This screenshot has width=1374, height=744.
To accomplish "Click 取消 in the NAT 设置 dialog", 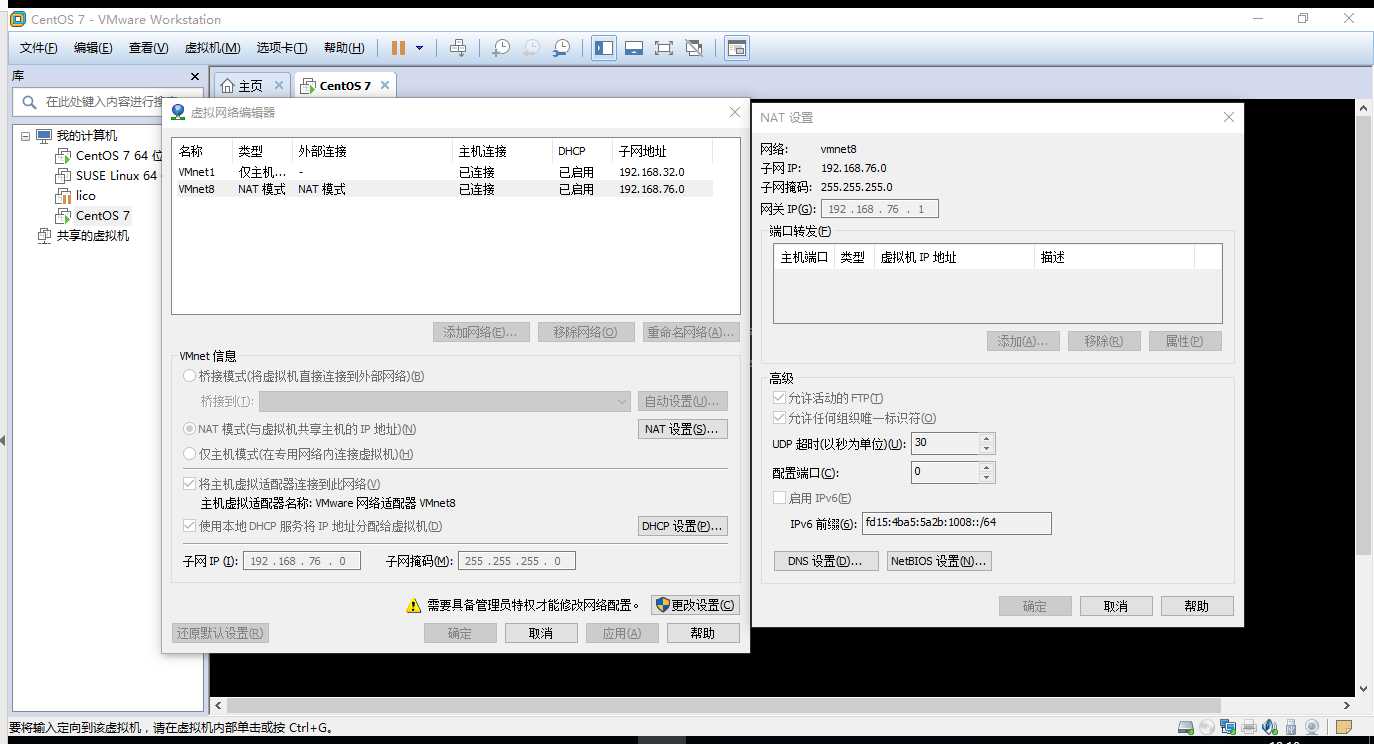I will [1115, 606].
